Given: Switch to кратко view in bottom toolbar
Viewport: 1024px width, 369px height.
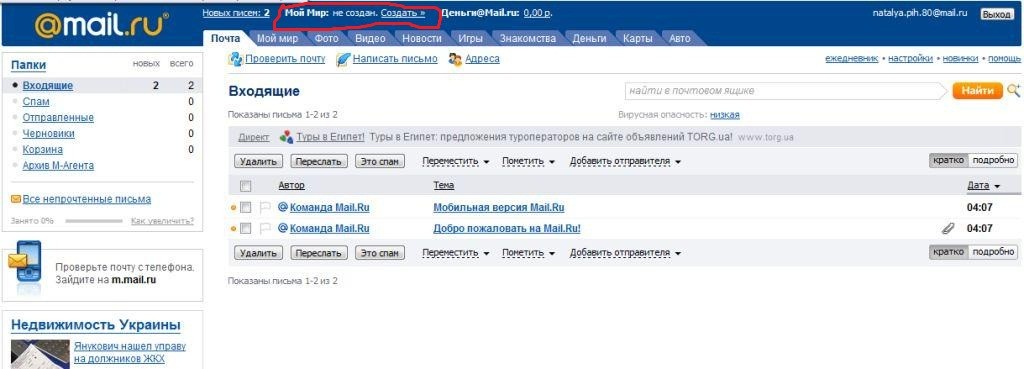Looking at the screenshot, I should pos(948,252).
